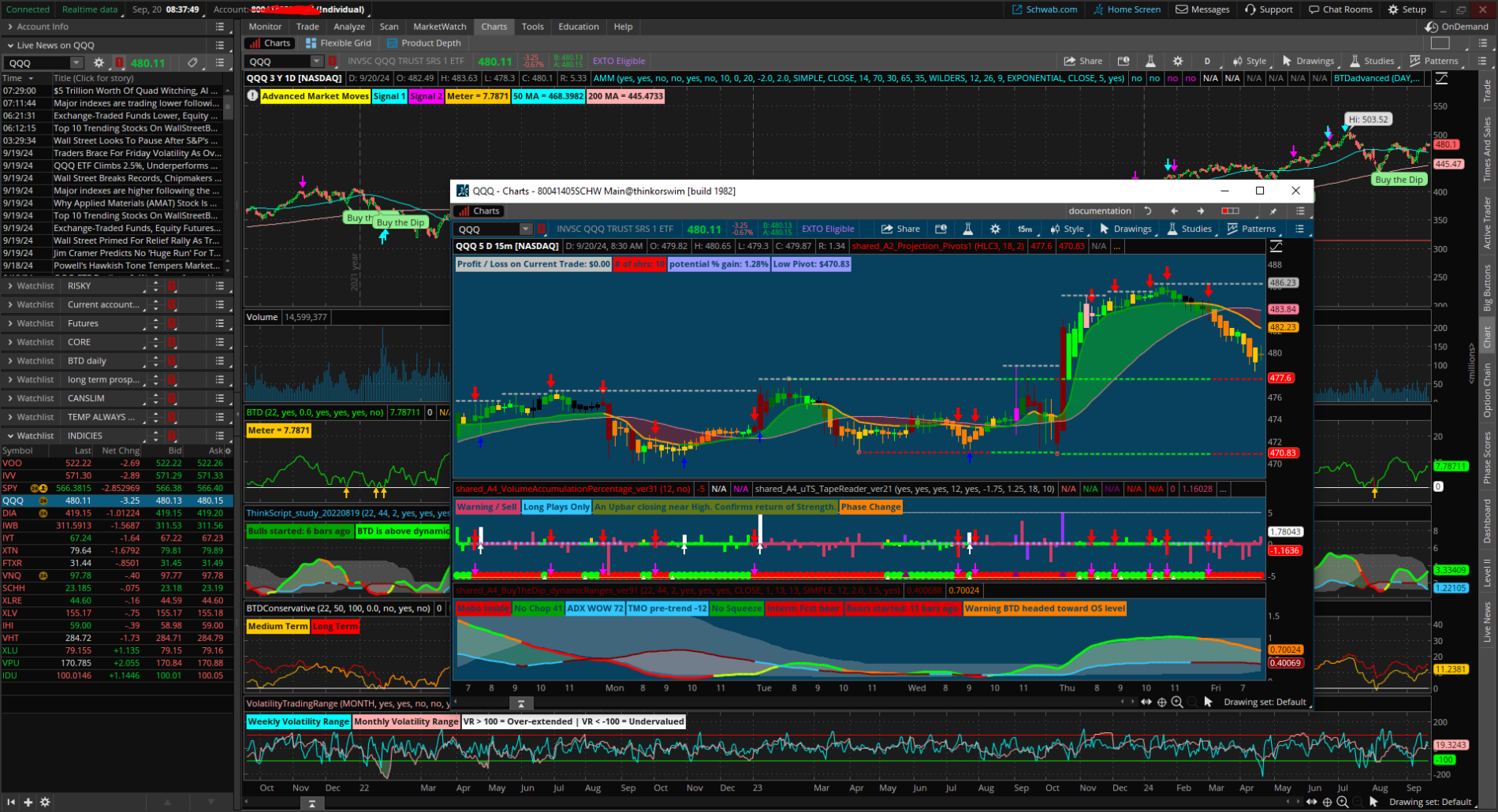Expand the CANSLIM watchlist
The image size is (1498, 812).
9,398
